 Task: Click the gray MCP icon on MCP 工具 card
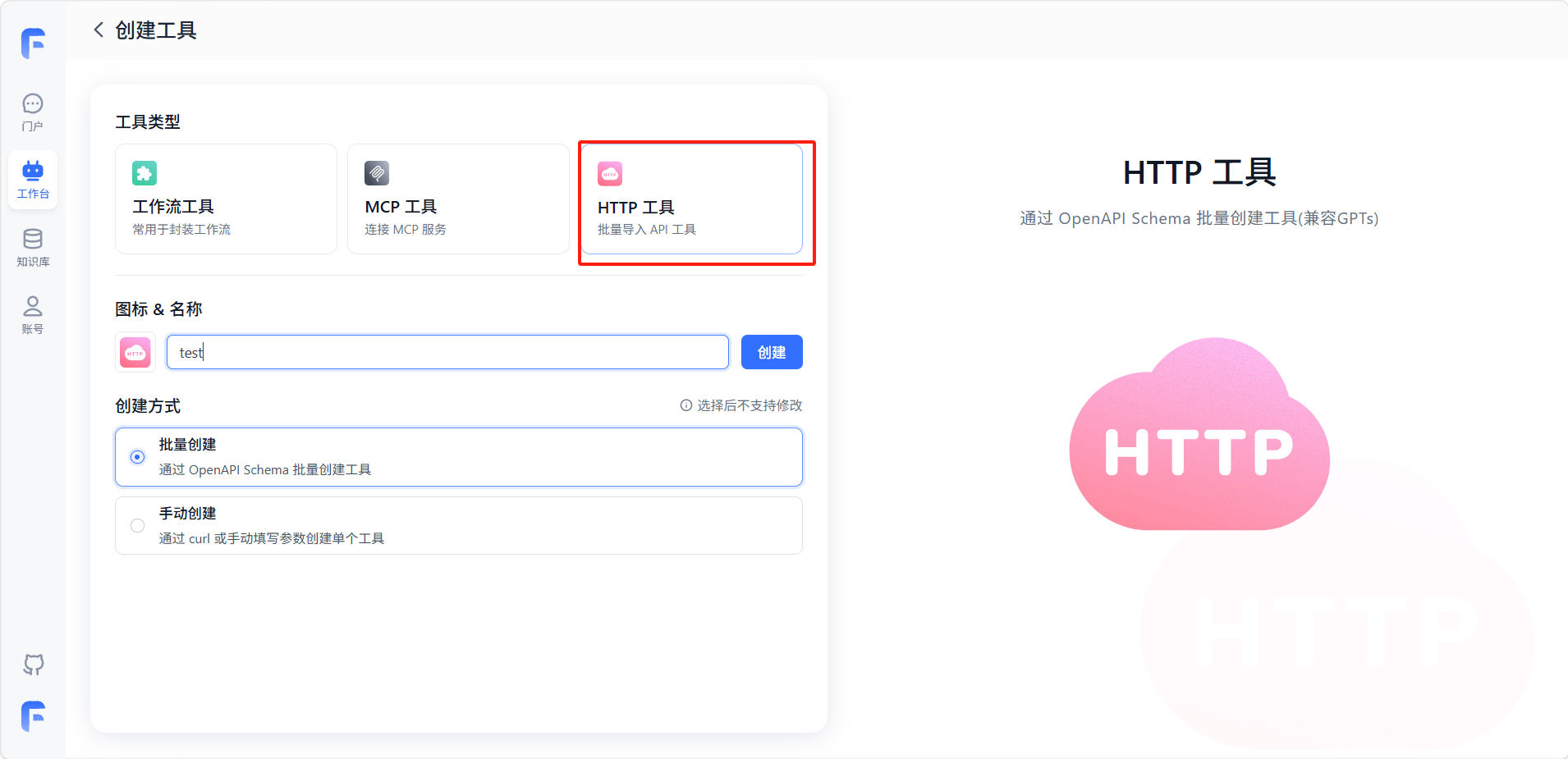pos(377,173)
